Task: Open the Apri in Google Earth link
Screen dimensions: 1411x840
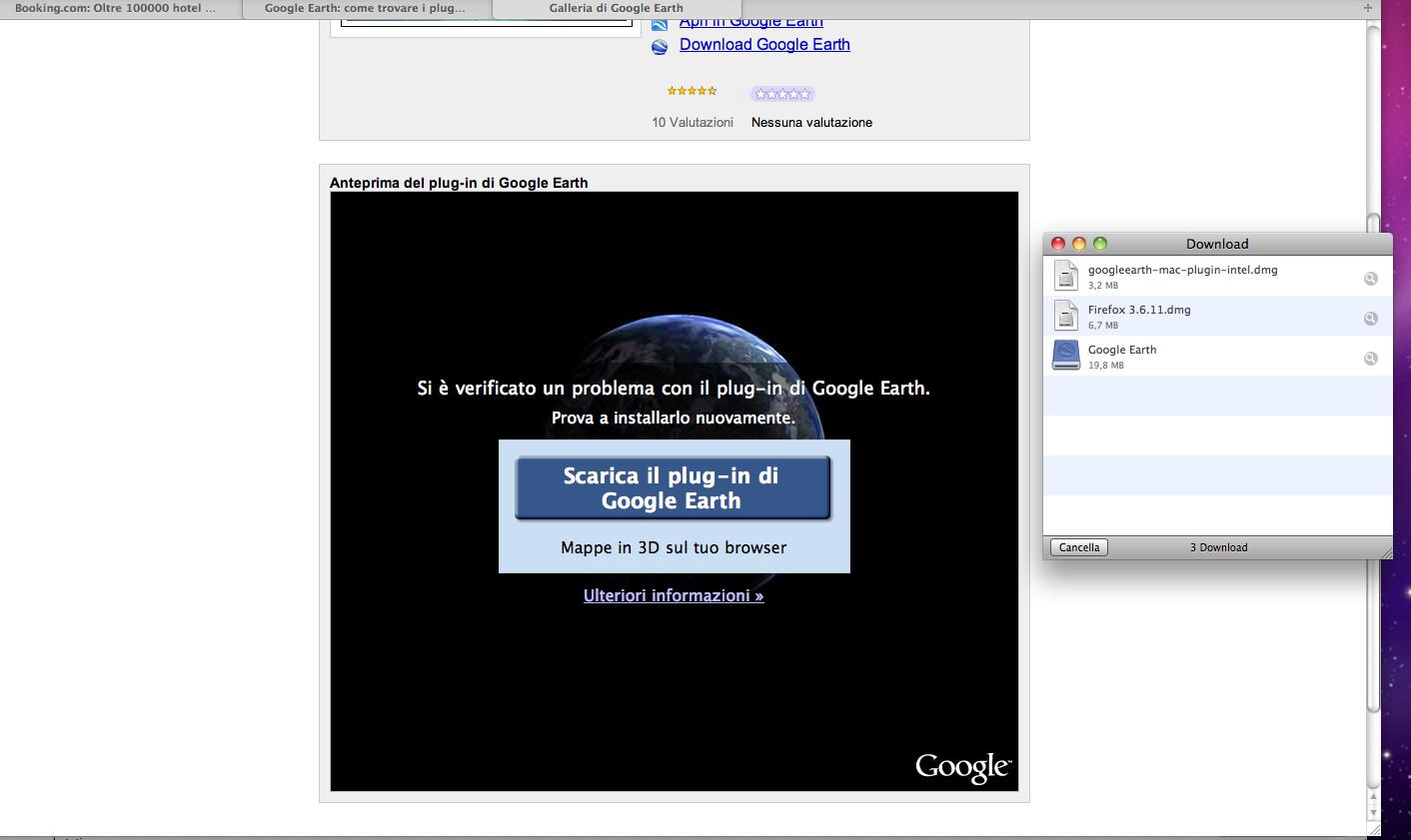Action: coord(751,23)
